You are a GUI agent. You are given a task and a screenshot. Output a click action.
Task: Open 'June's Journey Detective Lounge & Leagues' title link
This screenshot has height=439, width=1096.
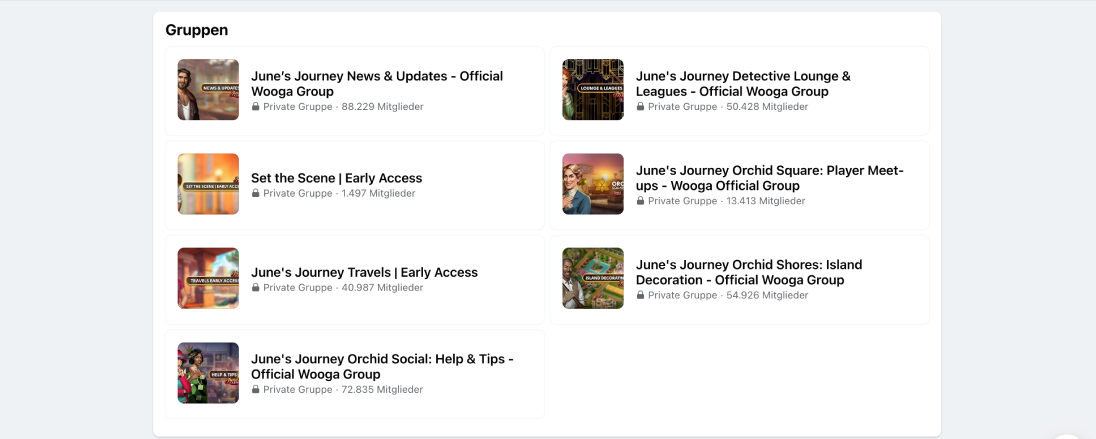(x=743, y=84)
